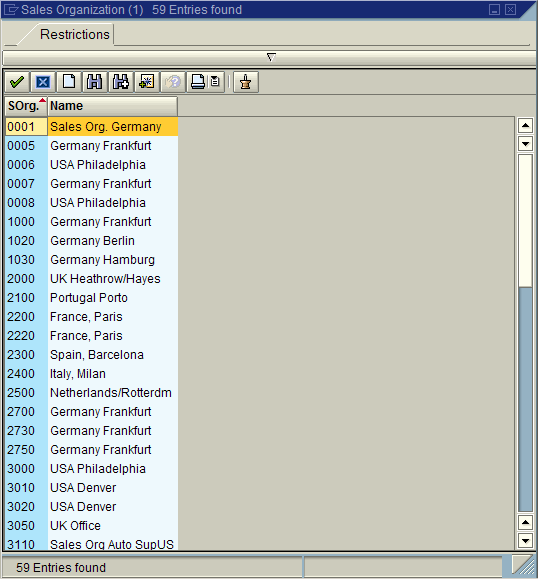538x580 pixels.
Task: Open Find with the binoculars icon
Action: 95,82
